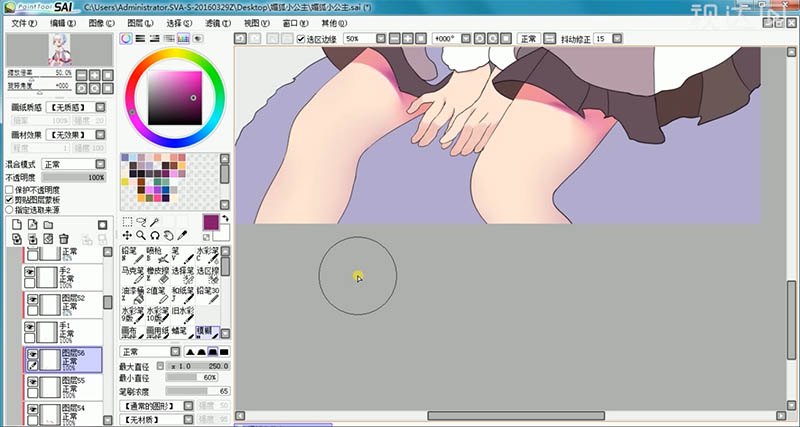Toggle 选区边缘 checkbox in toolbar
Screen dimensions: 800x427
tap(301, 39)
